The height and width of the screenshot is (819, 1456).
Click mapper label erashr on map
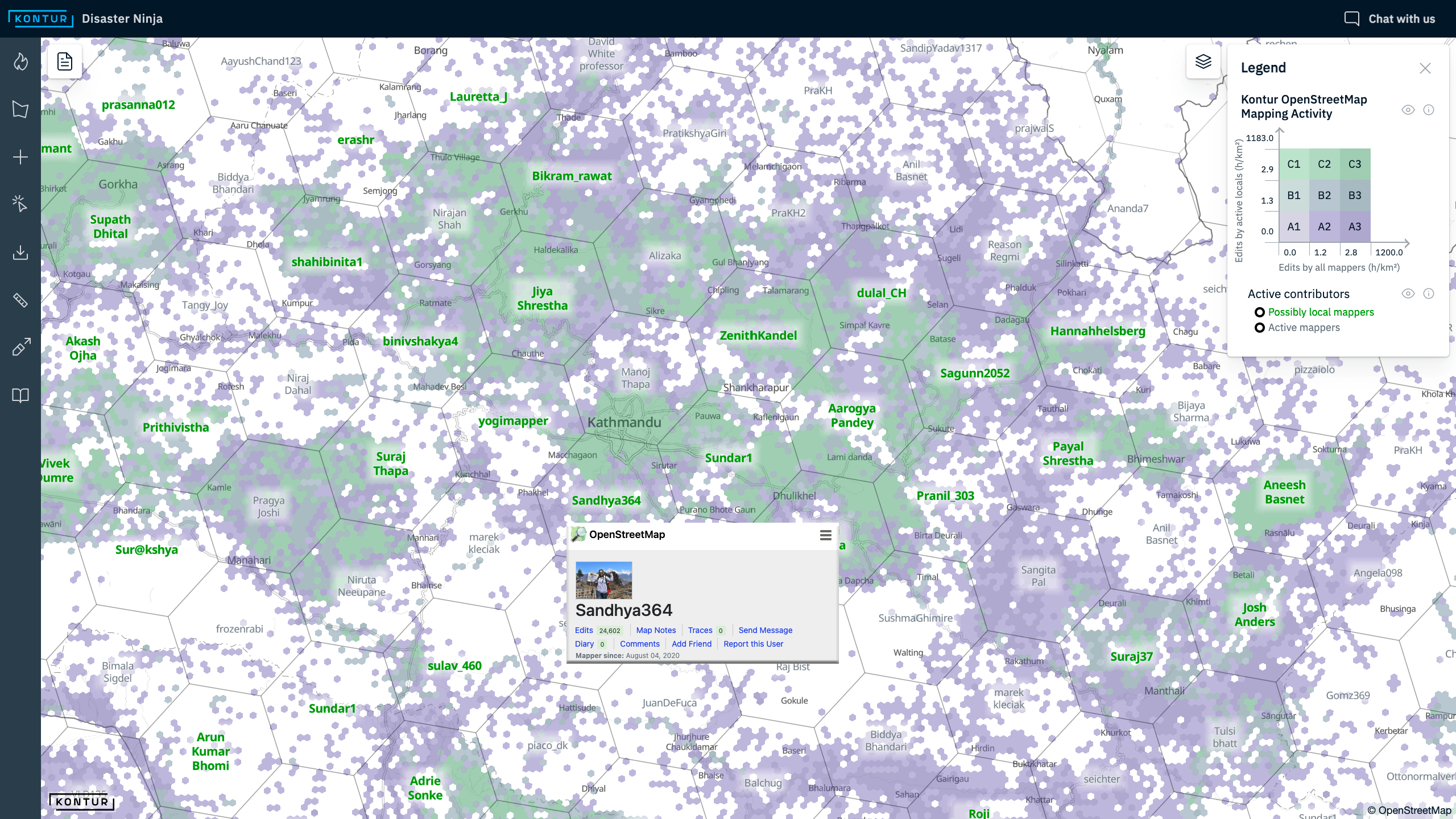pos(355,140)
